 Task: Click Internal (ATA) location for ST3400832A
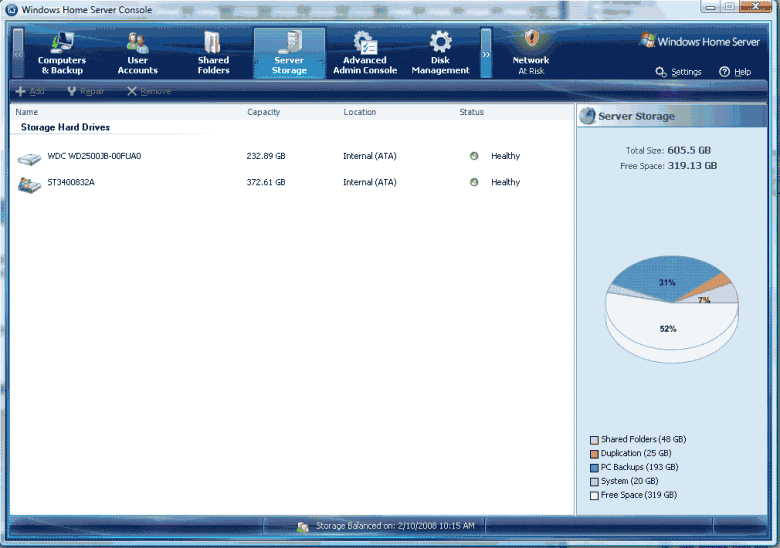[370, 182]
